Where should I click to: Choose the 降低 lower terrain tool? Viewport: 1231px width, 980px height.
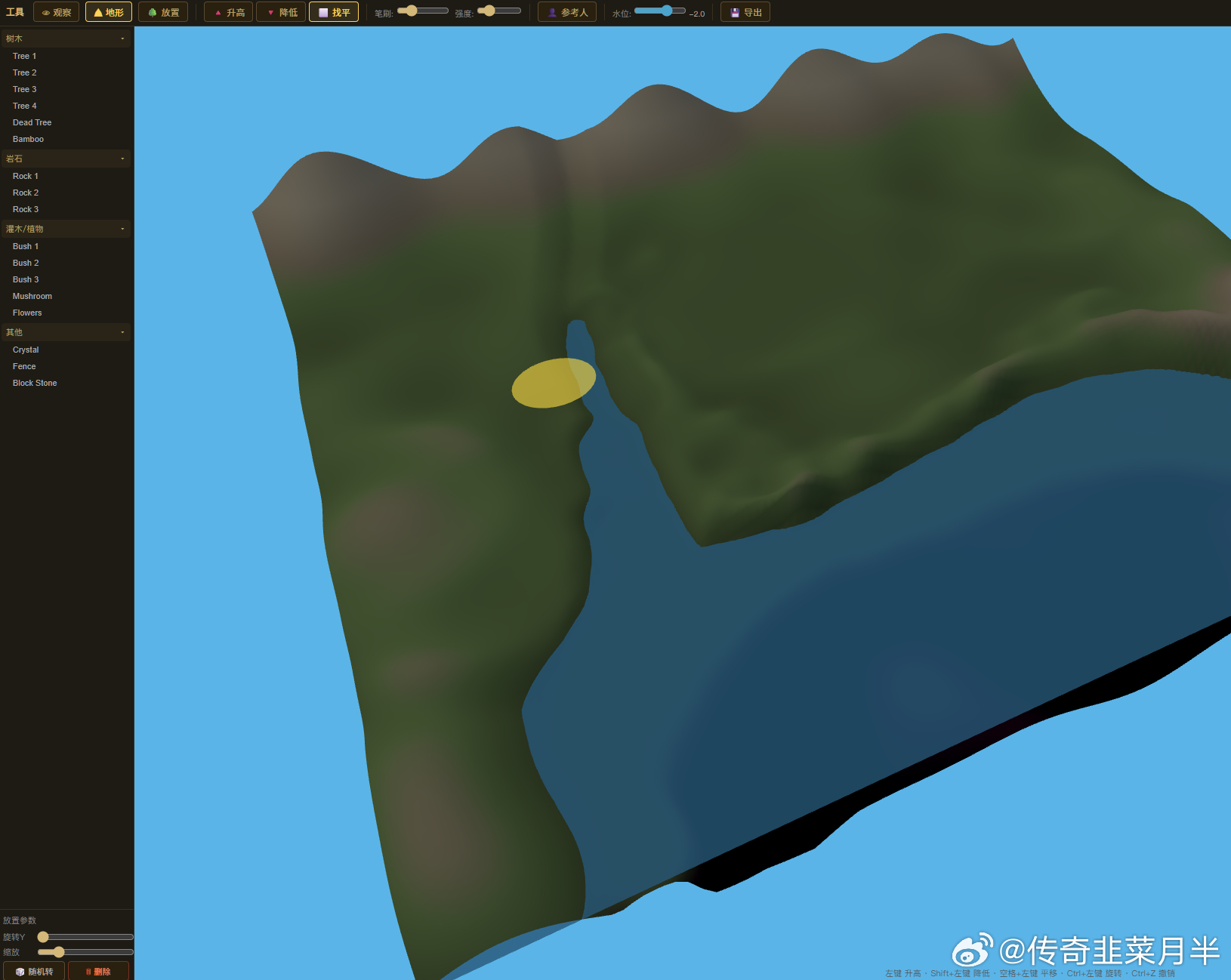point(281,12)
